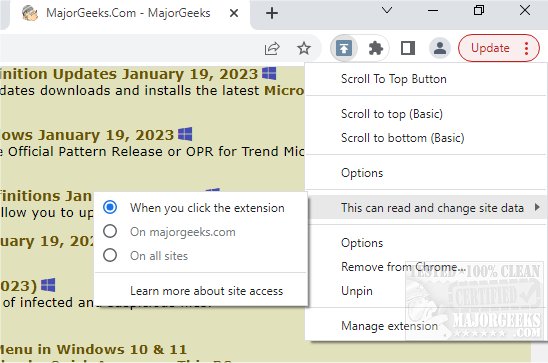This screenshot has width=548, height=363.
Task: Click the Windows logo after 'Updates January 19, 2023'
Action: [269, 73]
